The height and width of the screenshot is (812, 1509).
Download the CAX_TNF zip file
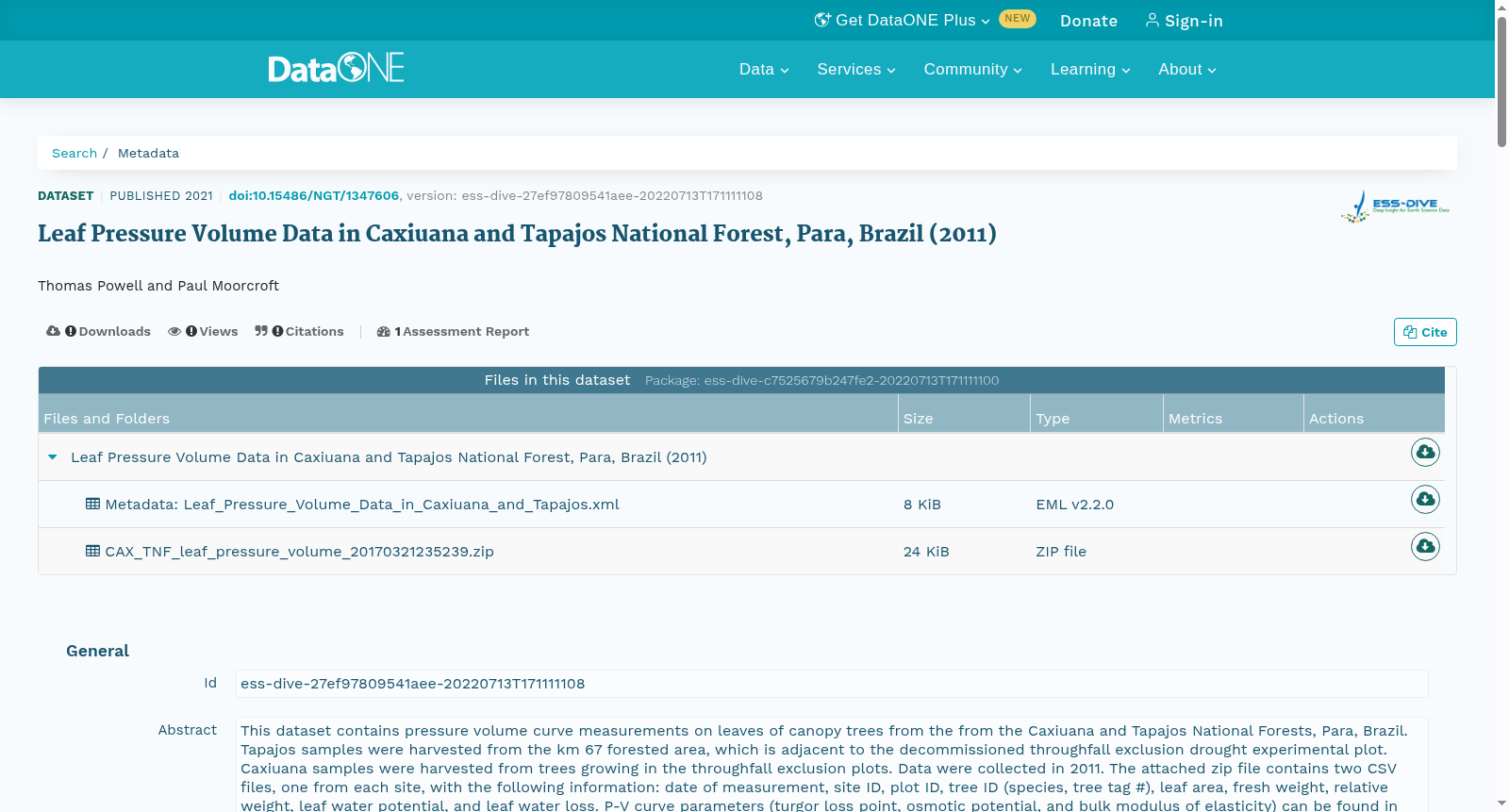[1425, 546]
